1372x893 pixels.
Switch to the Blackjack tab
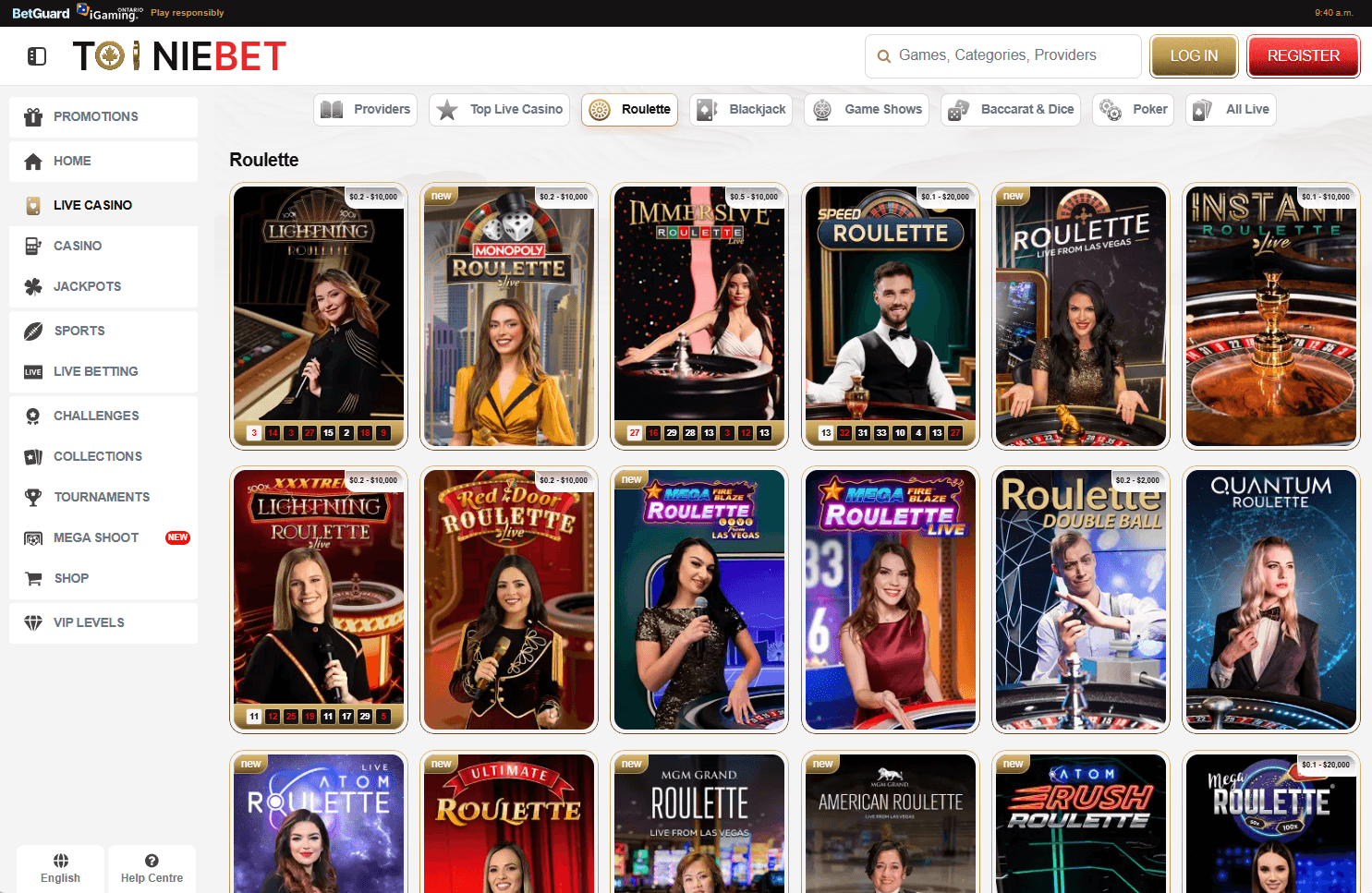(x=741, y=109)
